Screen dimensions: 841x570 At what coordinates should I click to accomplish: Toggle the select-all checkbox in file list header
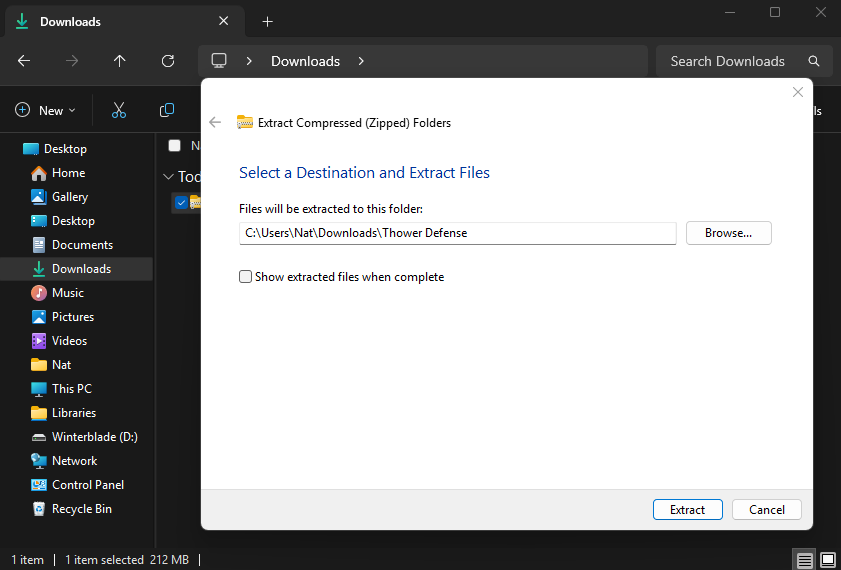pyautogui.click(x=174, y=145)
